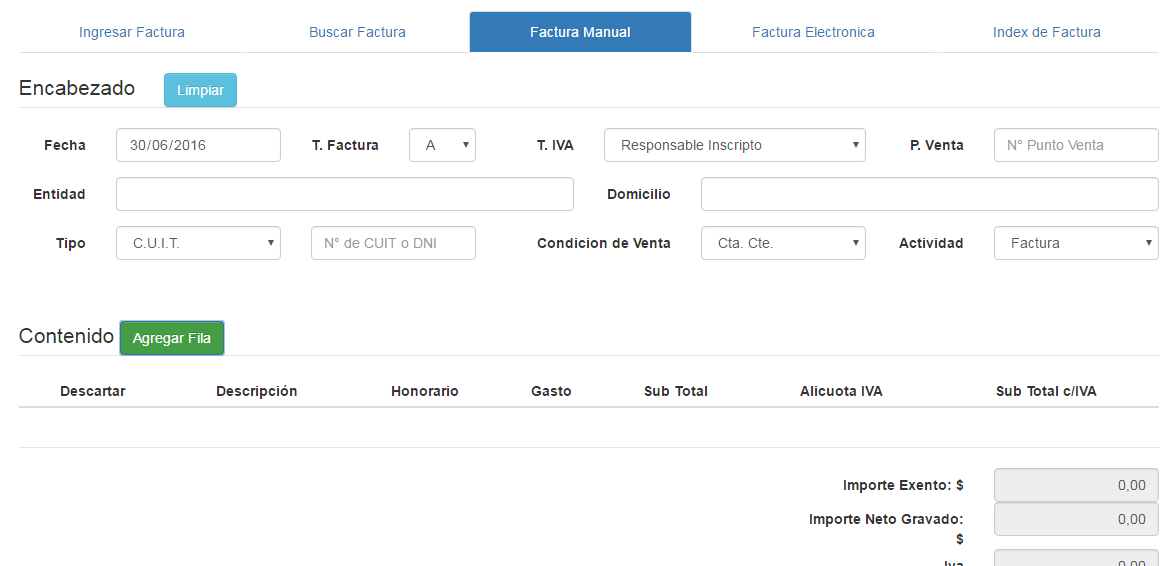Open the Index de Factura tab
1169x566 pixels.
click(1046, 32)
